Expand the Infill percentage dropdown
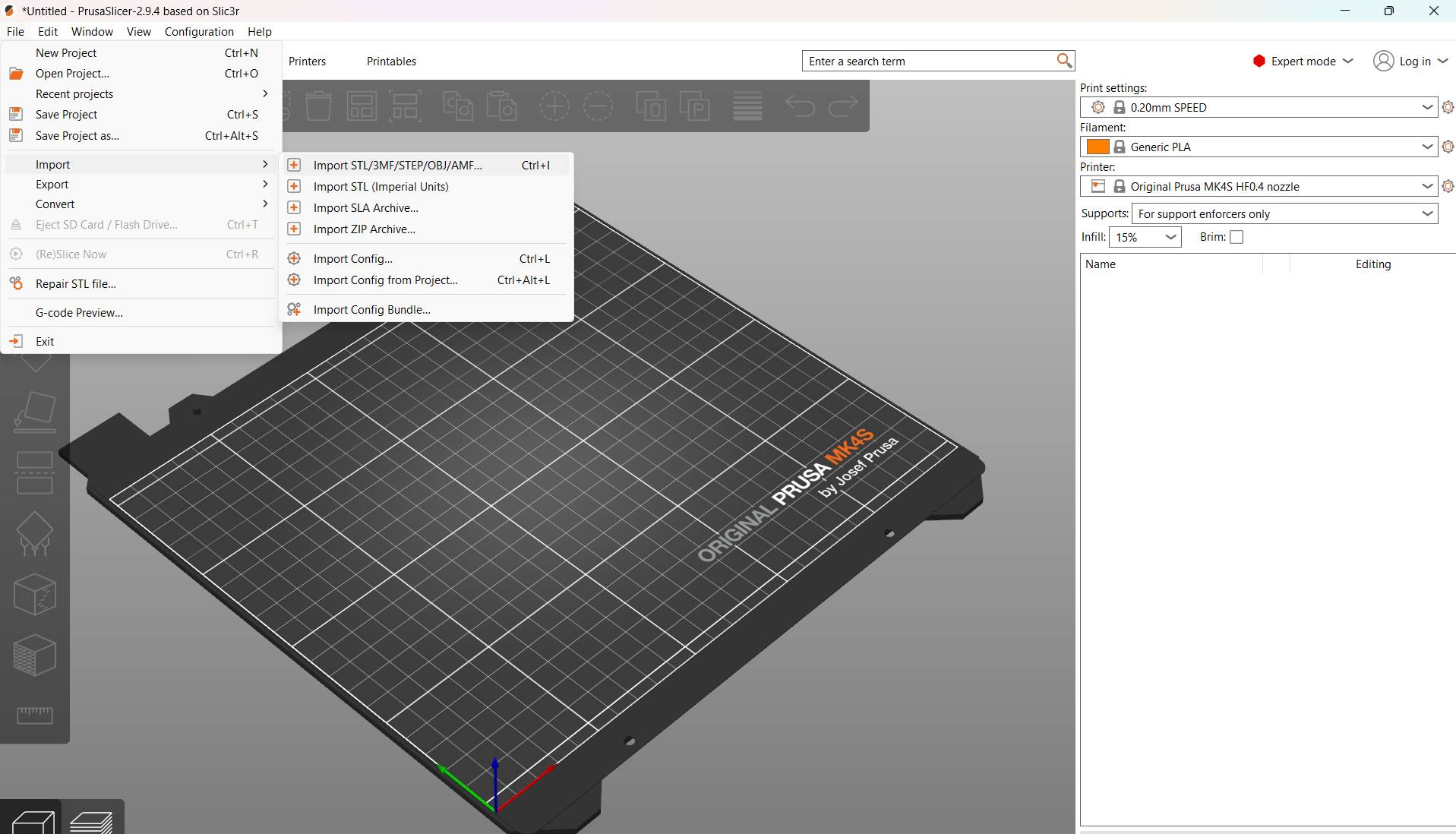This screenshot has height=834, width=1456. [1170, 237]
